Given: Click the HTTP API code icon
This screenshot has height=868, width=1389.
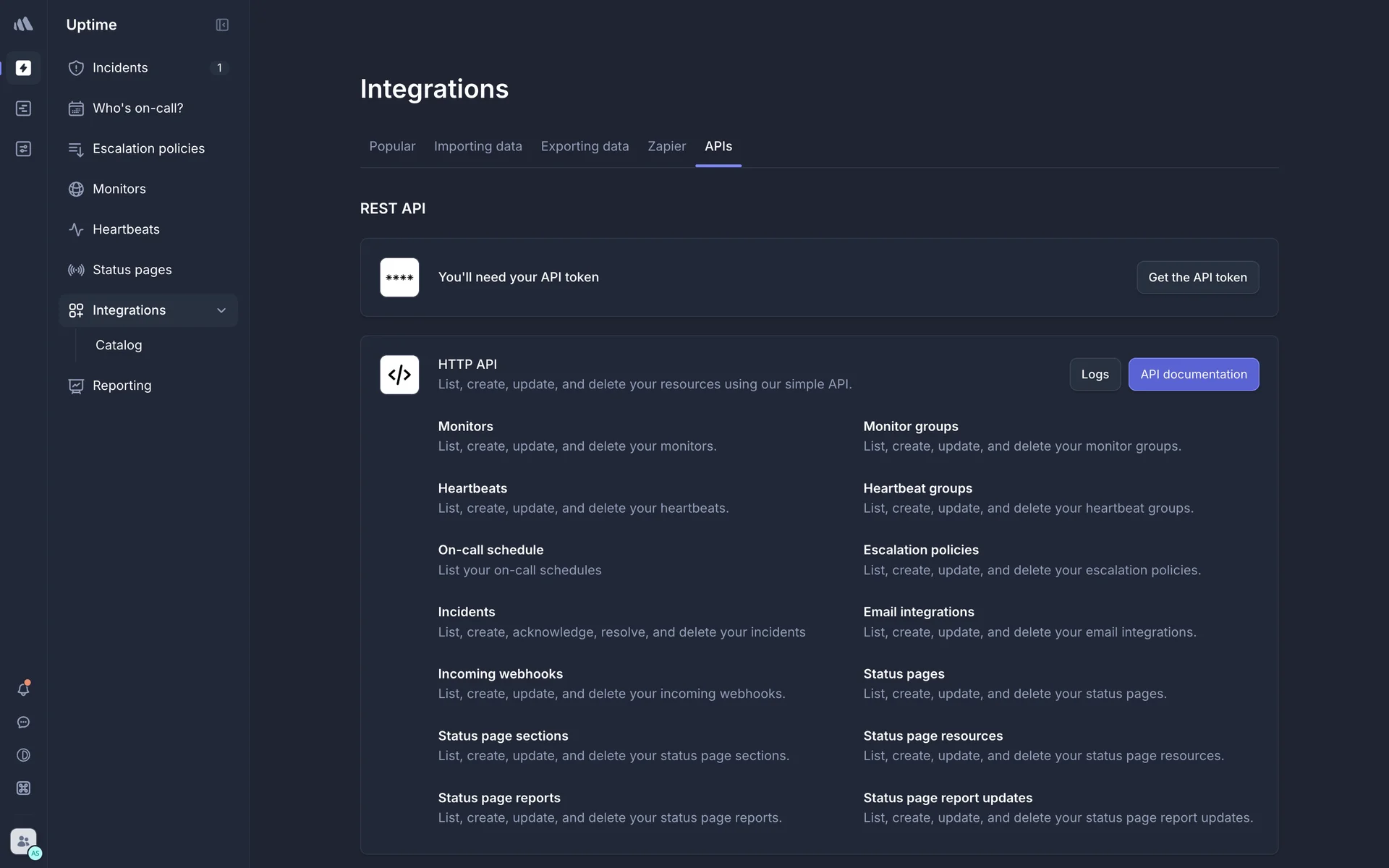Looking at the screenshot, I should point(399,375).
